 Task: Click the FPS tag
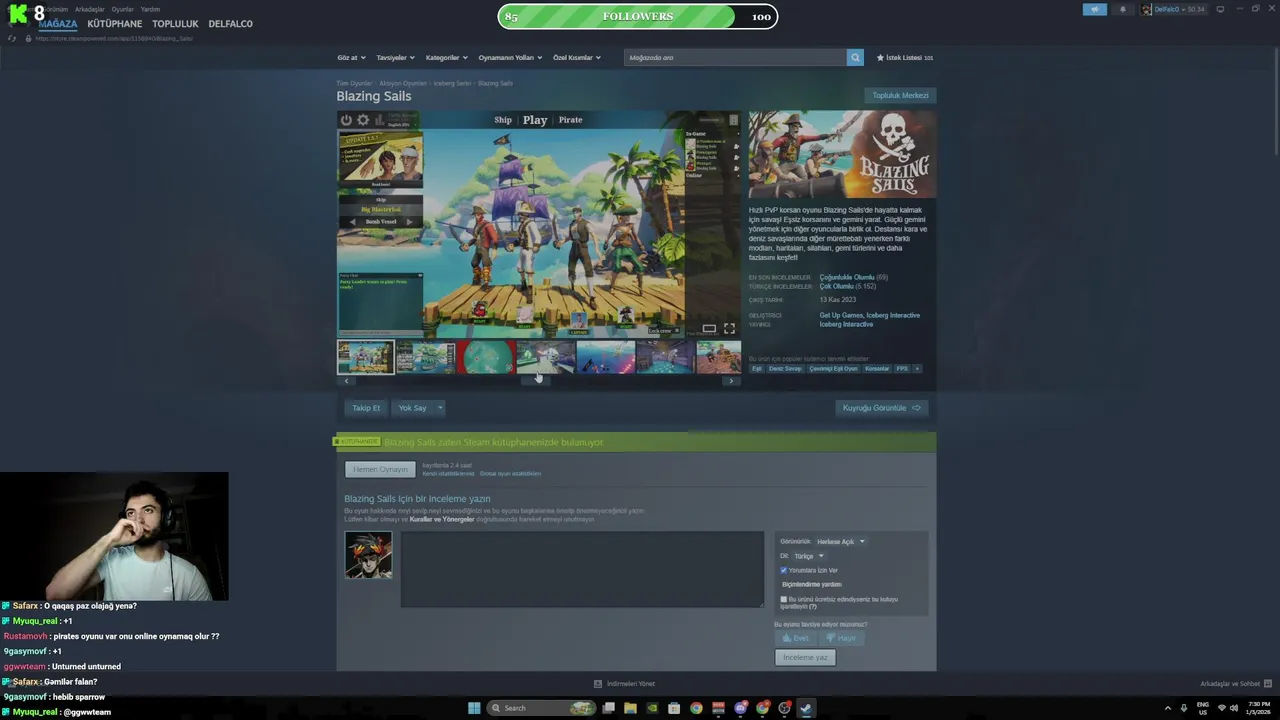[x=902, y=369]
